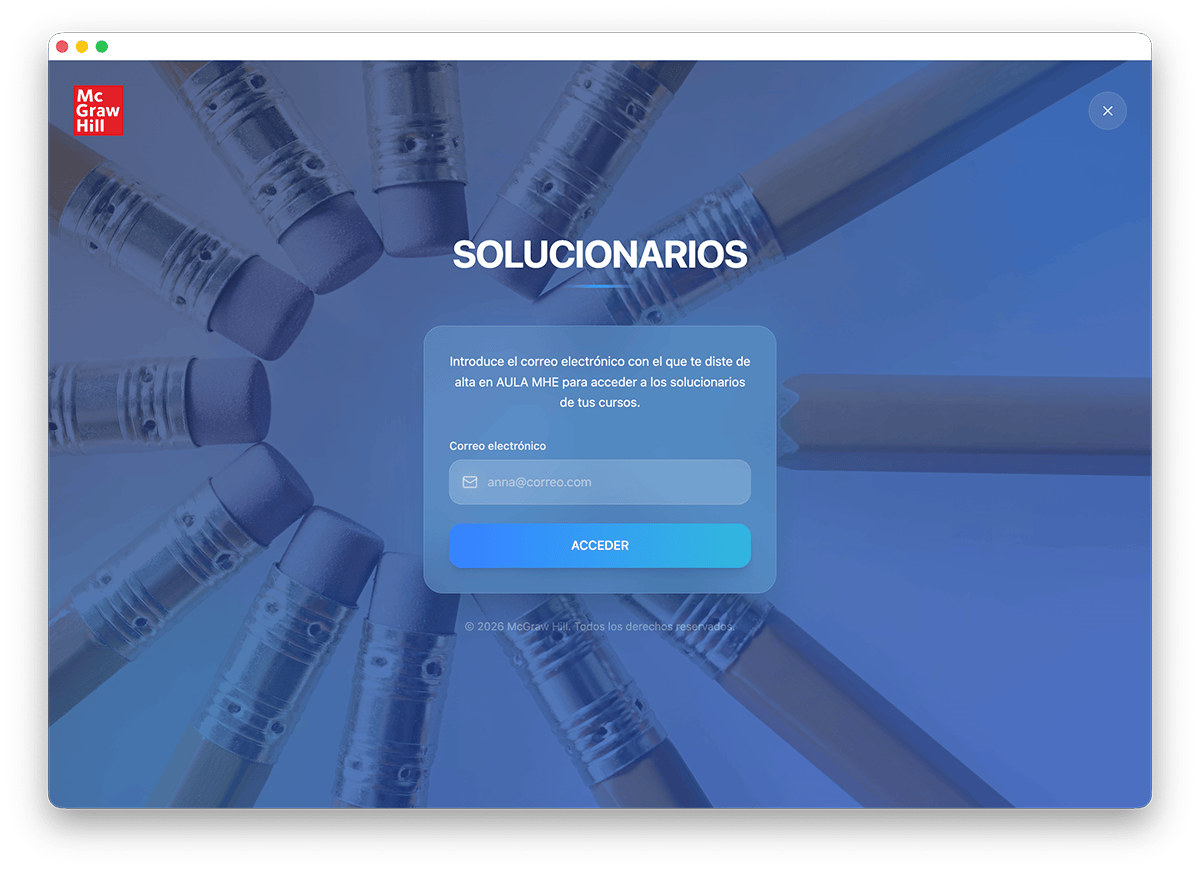Click the McGraw Hill logo
This screenshot has width=1200, height=872.
click(99, 110)
